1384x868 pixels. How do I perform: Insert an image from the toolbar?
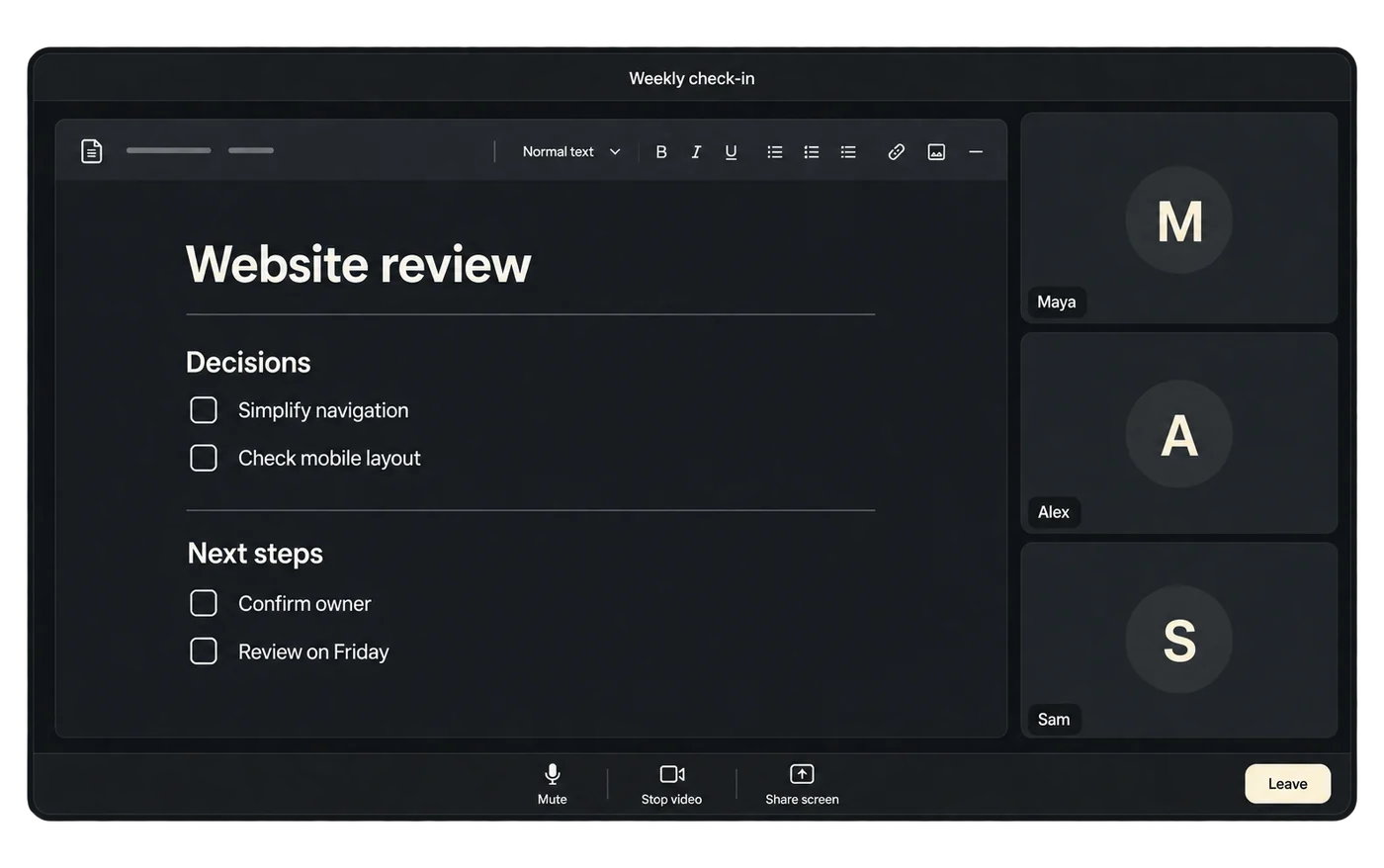936,152
